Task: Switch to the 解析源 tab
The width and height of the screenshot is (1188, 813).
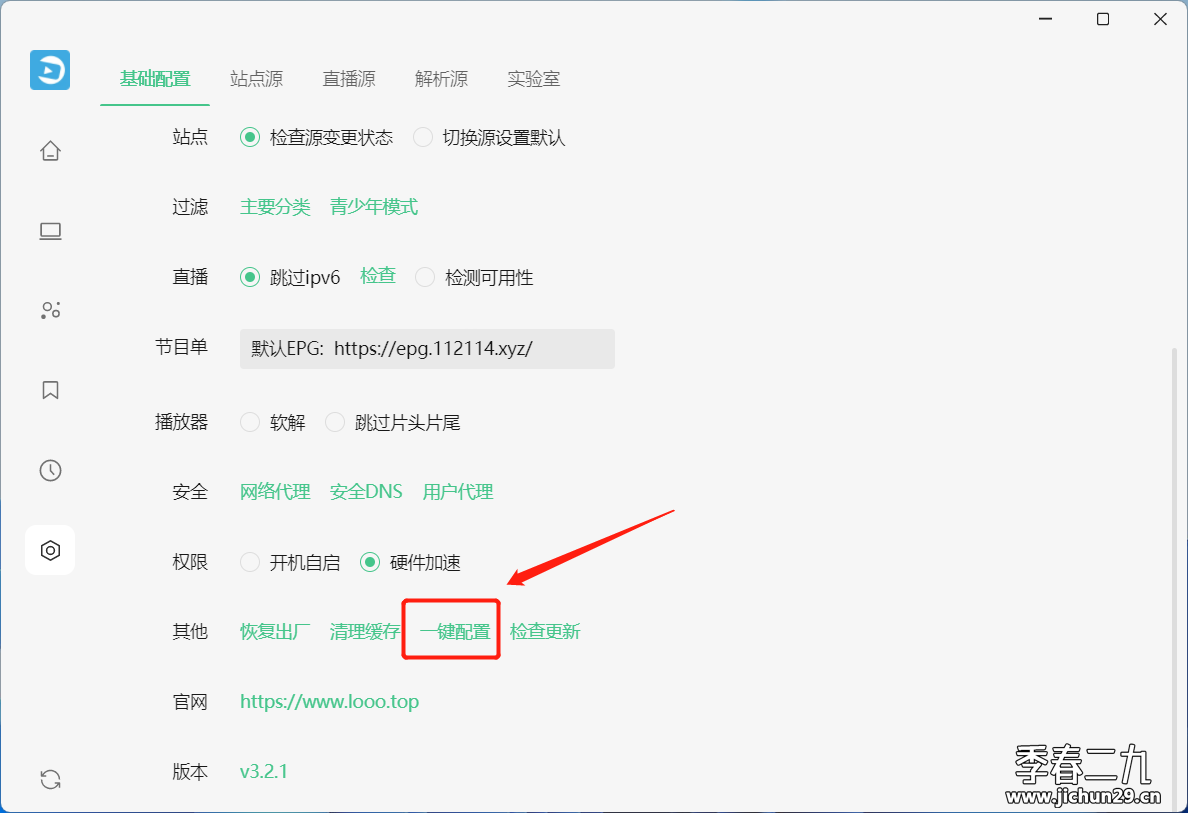Action: pos(442,79)
